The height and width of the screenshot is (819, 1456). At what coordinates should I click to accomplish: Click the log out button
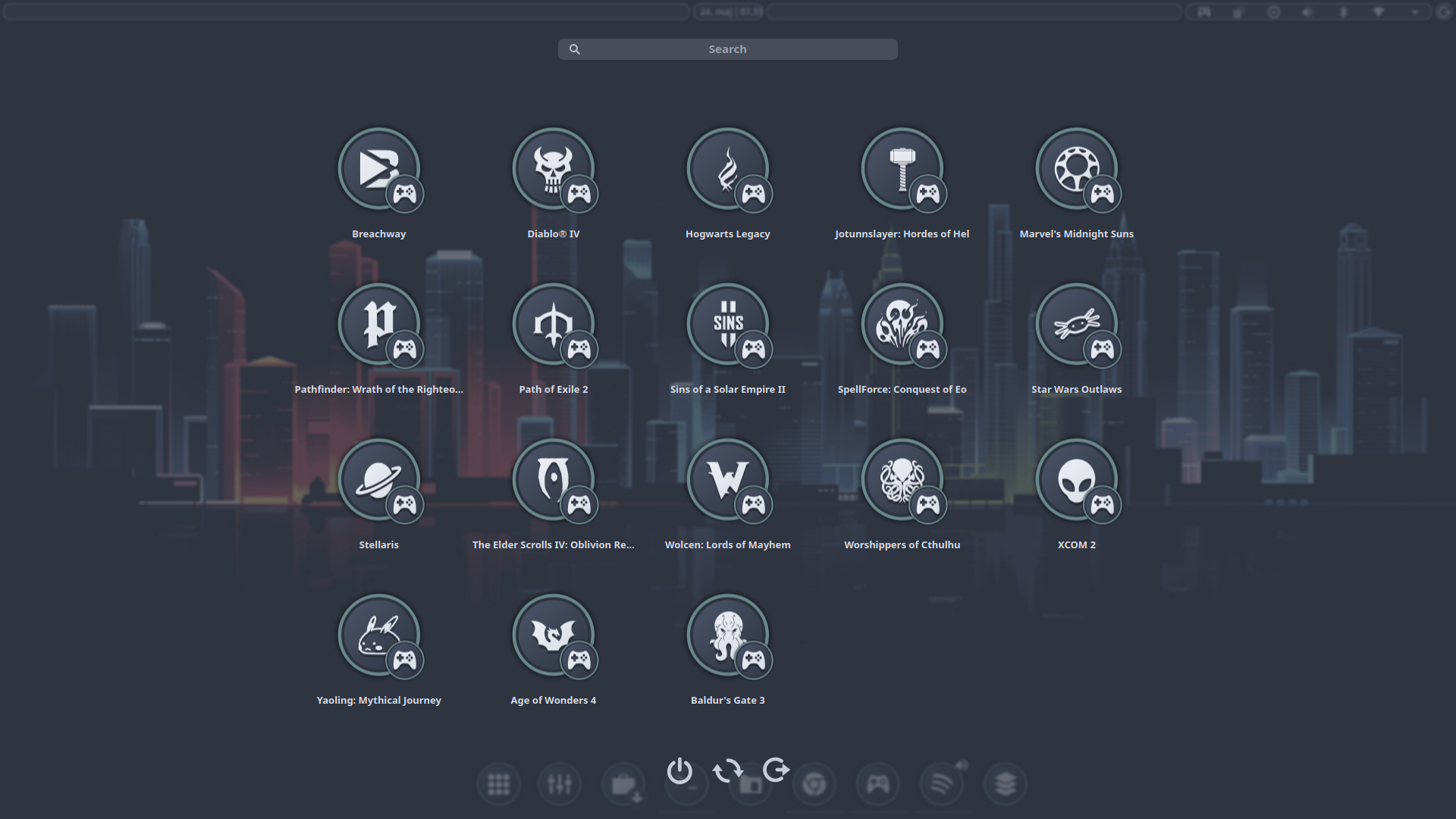pyautogui.click(x=776, y=770)
